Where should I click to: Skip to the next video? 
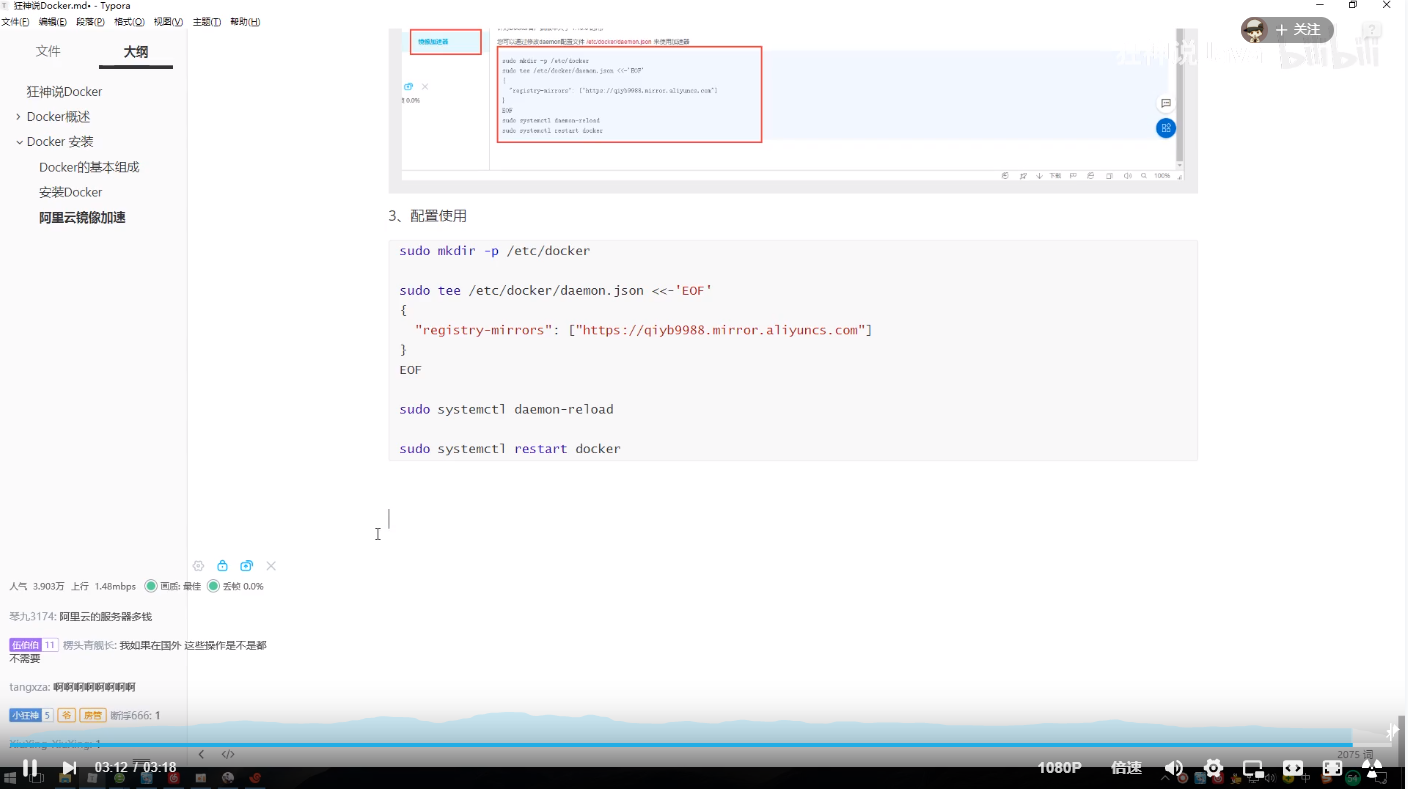click(x=69, y=768)
